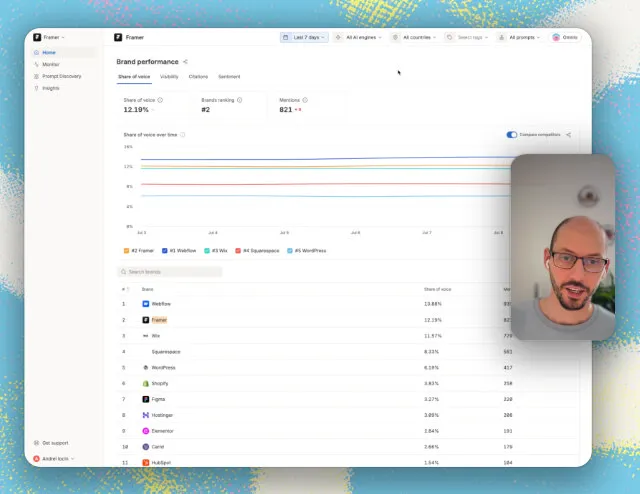This screenshot has width=640, height=494.
Task: Click the Shopify brand icon
Action: point(146,383)
